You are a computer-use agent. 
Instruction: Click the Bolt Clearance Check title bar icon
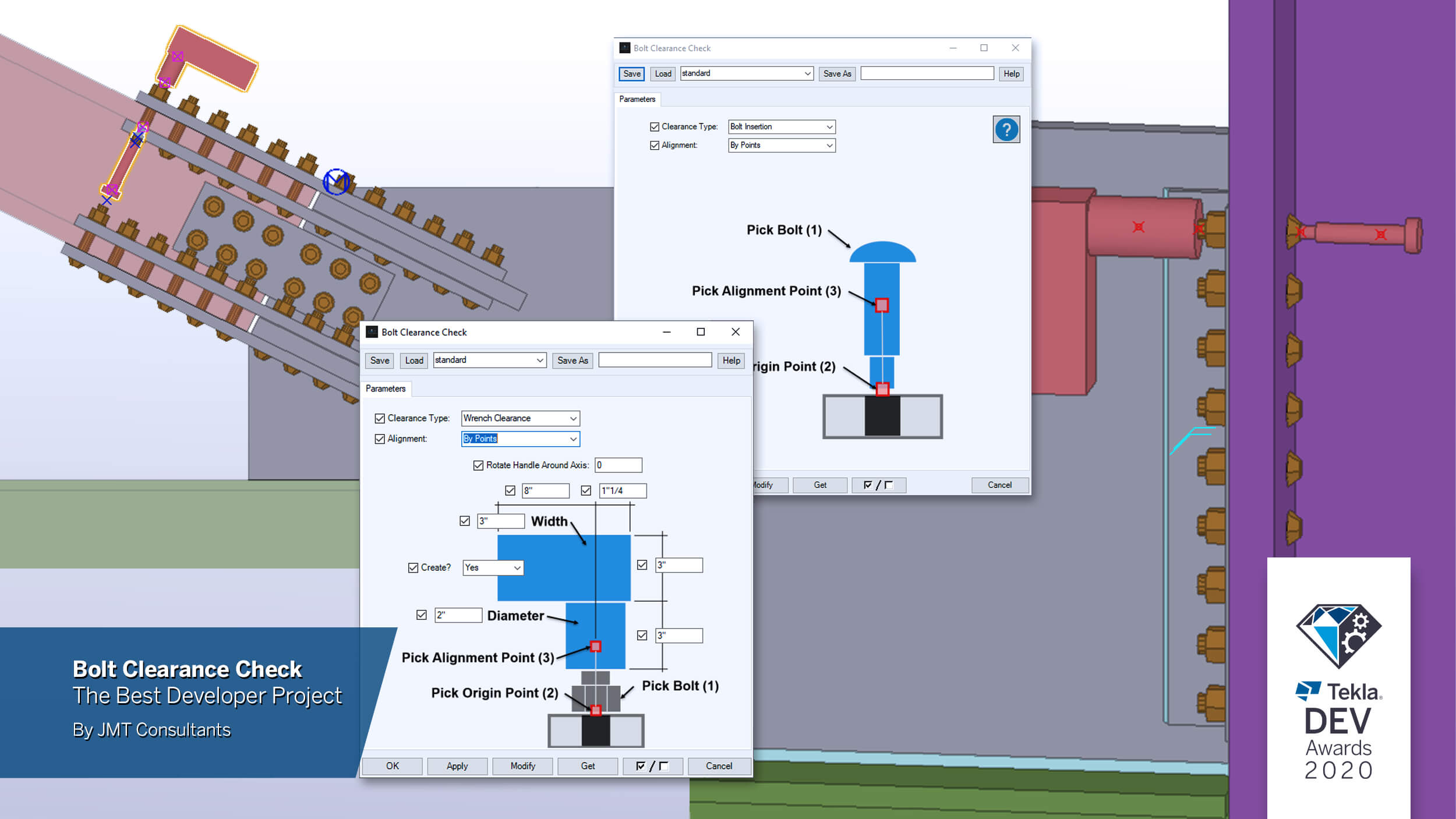[371, 331]
